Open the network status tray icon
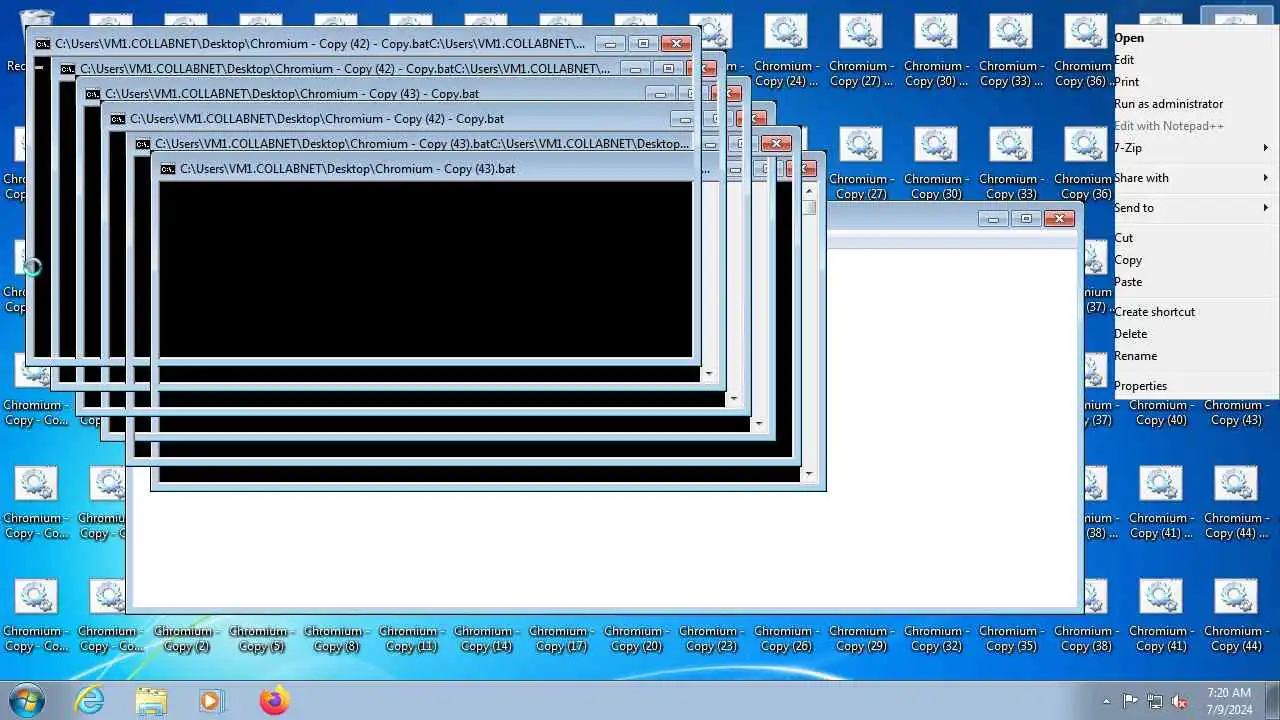 pos(1155,701)
